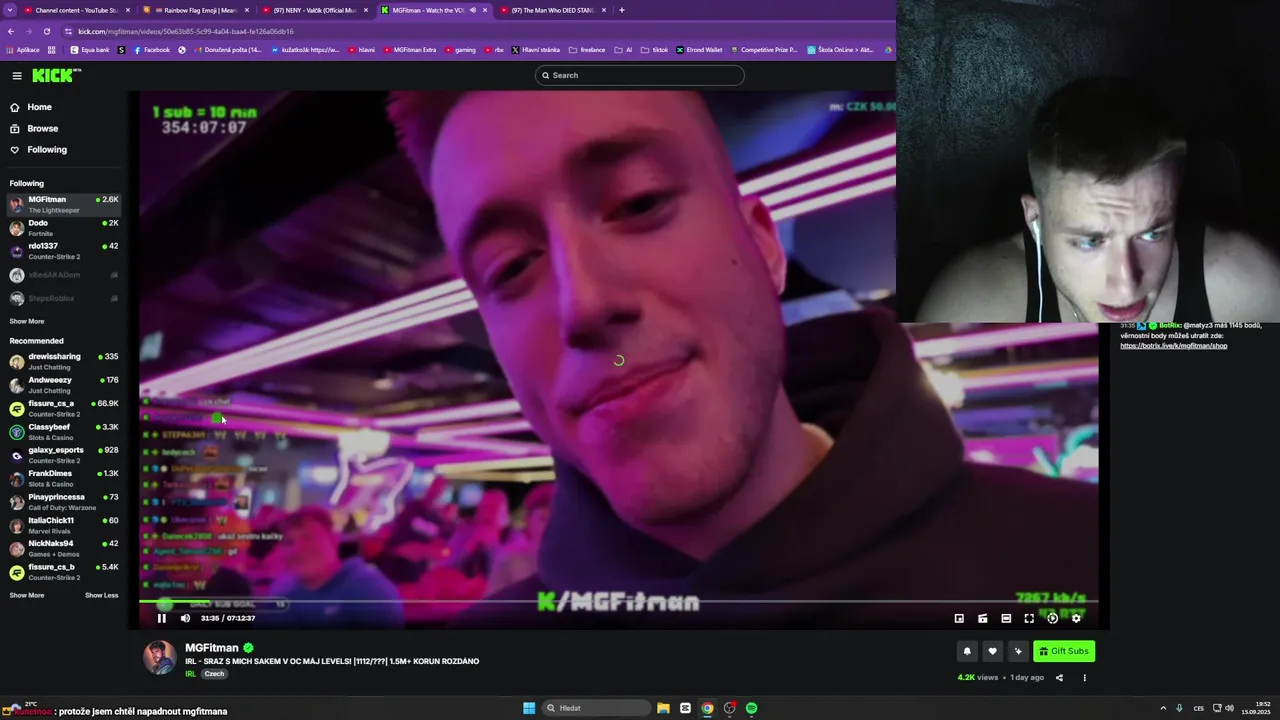Open the botrix.live shop link in chat
This screenshot has width=1280, height=720.
[1173, 346]
